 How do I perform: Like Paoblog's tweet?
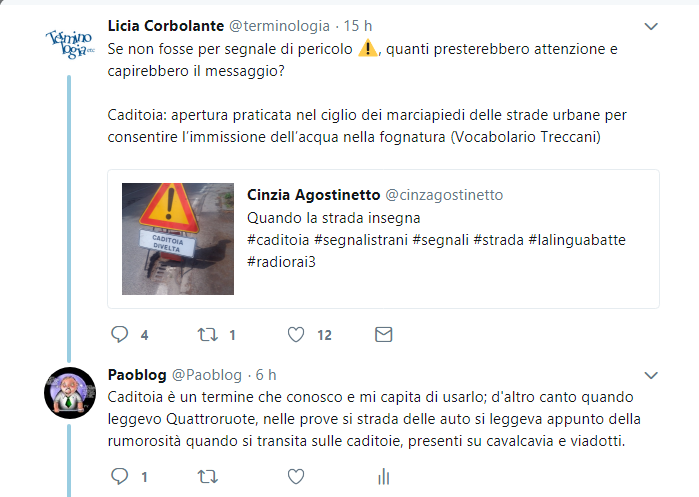coord(296,477)
